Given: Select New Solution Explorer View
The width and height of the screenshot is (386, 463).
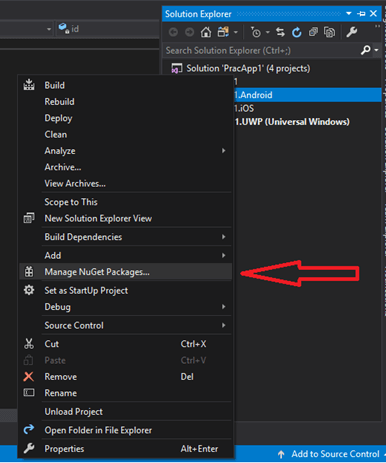Looking at the screenshot, I should [98, 218].
